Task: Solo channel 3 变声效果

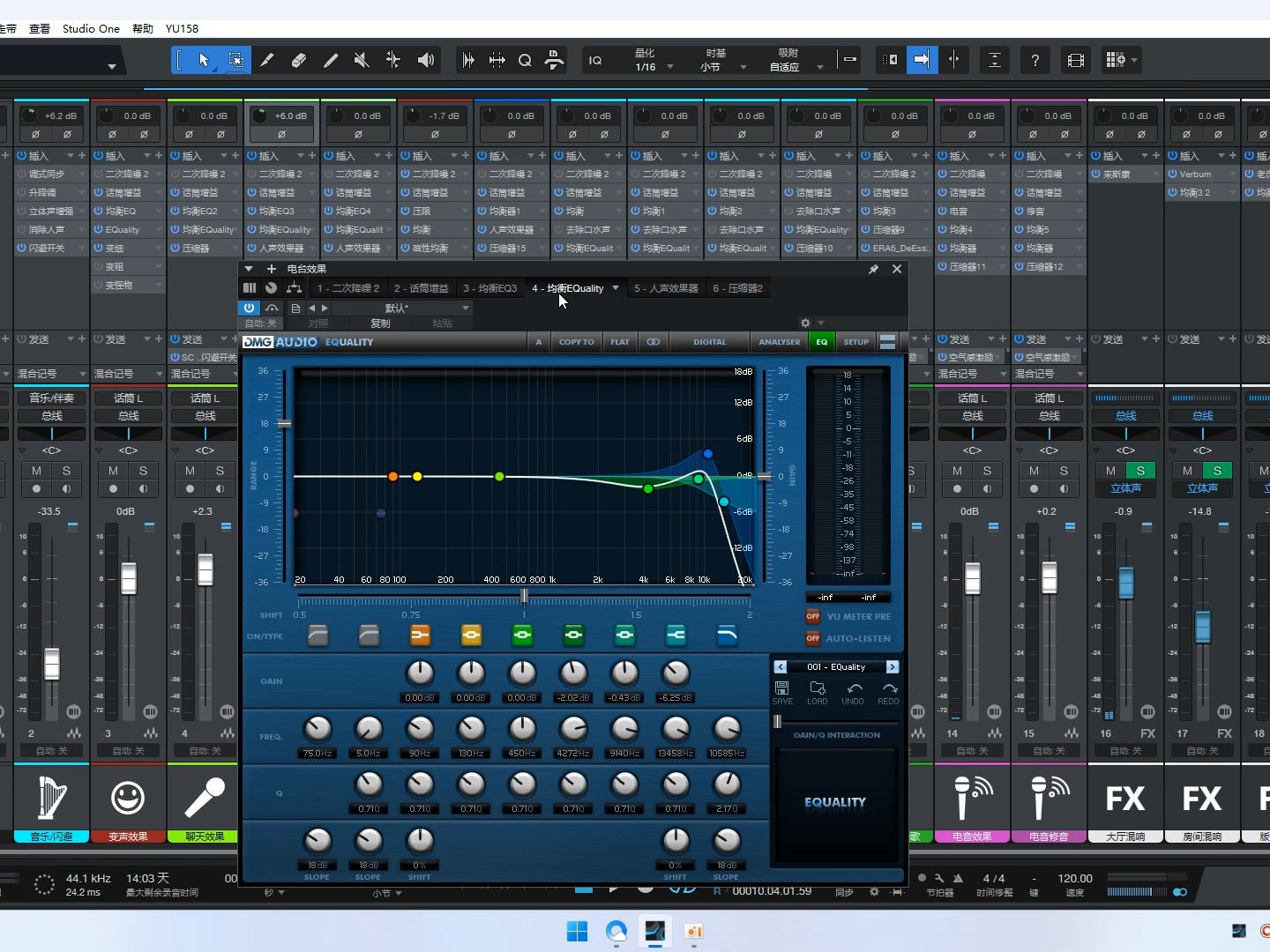Action: (143, 471)
